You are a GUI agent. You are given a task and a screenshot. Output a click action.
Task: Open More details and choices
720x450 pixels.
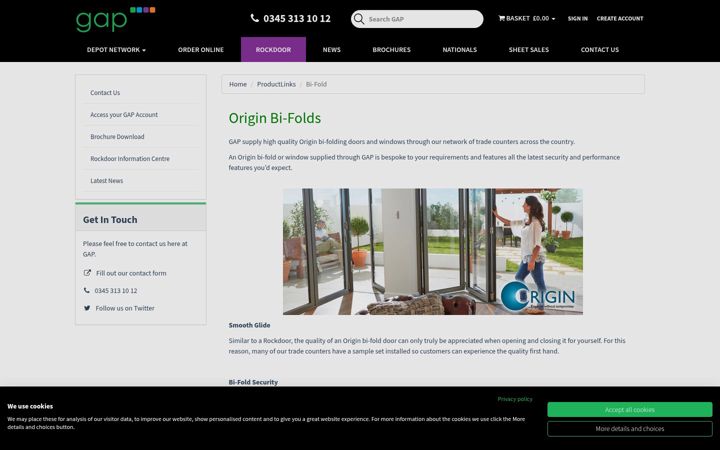tap(630, 429)
